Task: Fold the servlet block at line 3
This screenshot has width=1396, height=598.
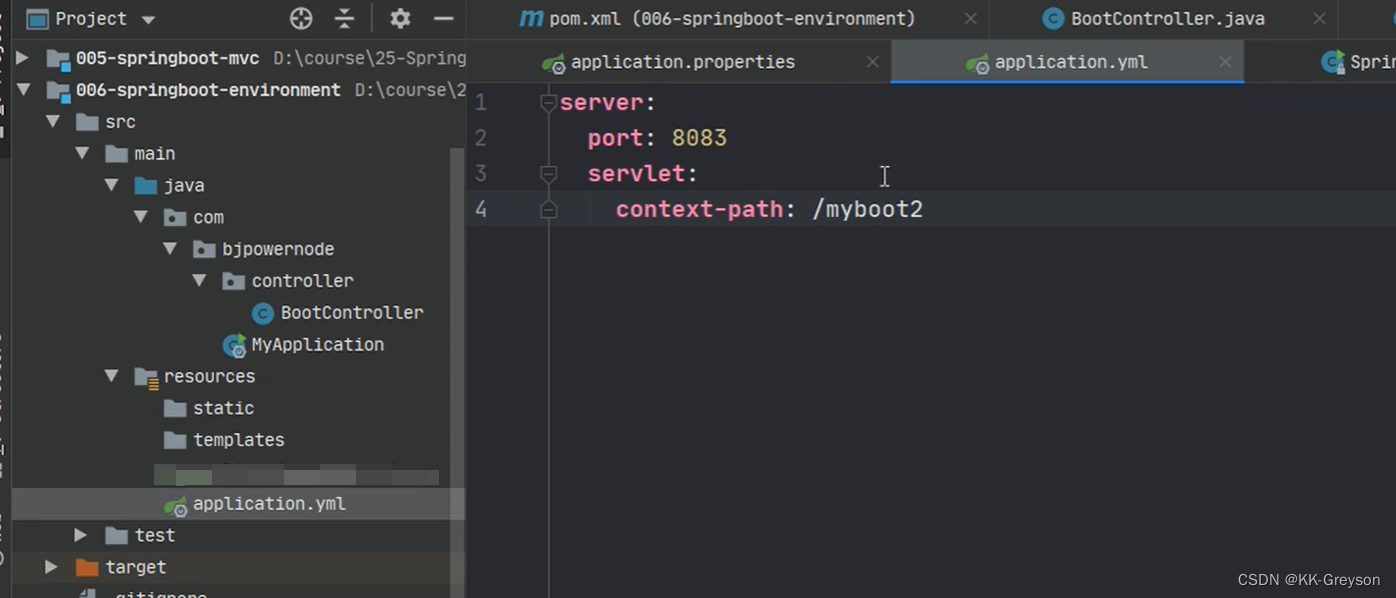Action: point(548,174)
